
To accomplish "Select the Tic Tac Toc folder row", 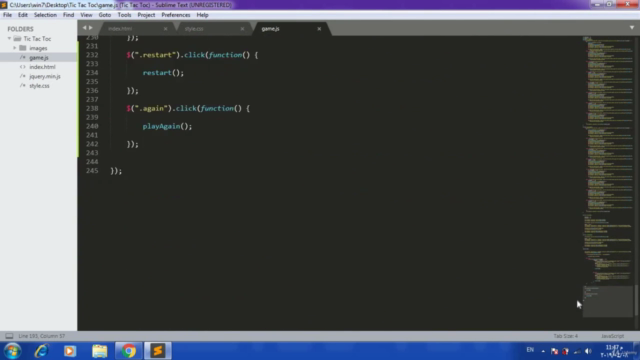I will click(38, 39).
